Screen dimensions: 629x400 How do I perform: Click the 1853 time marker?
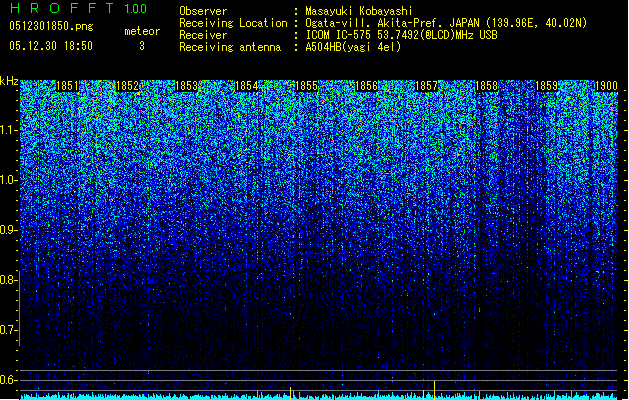187,86
